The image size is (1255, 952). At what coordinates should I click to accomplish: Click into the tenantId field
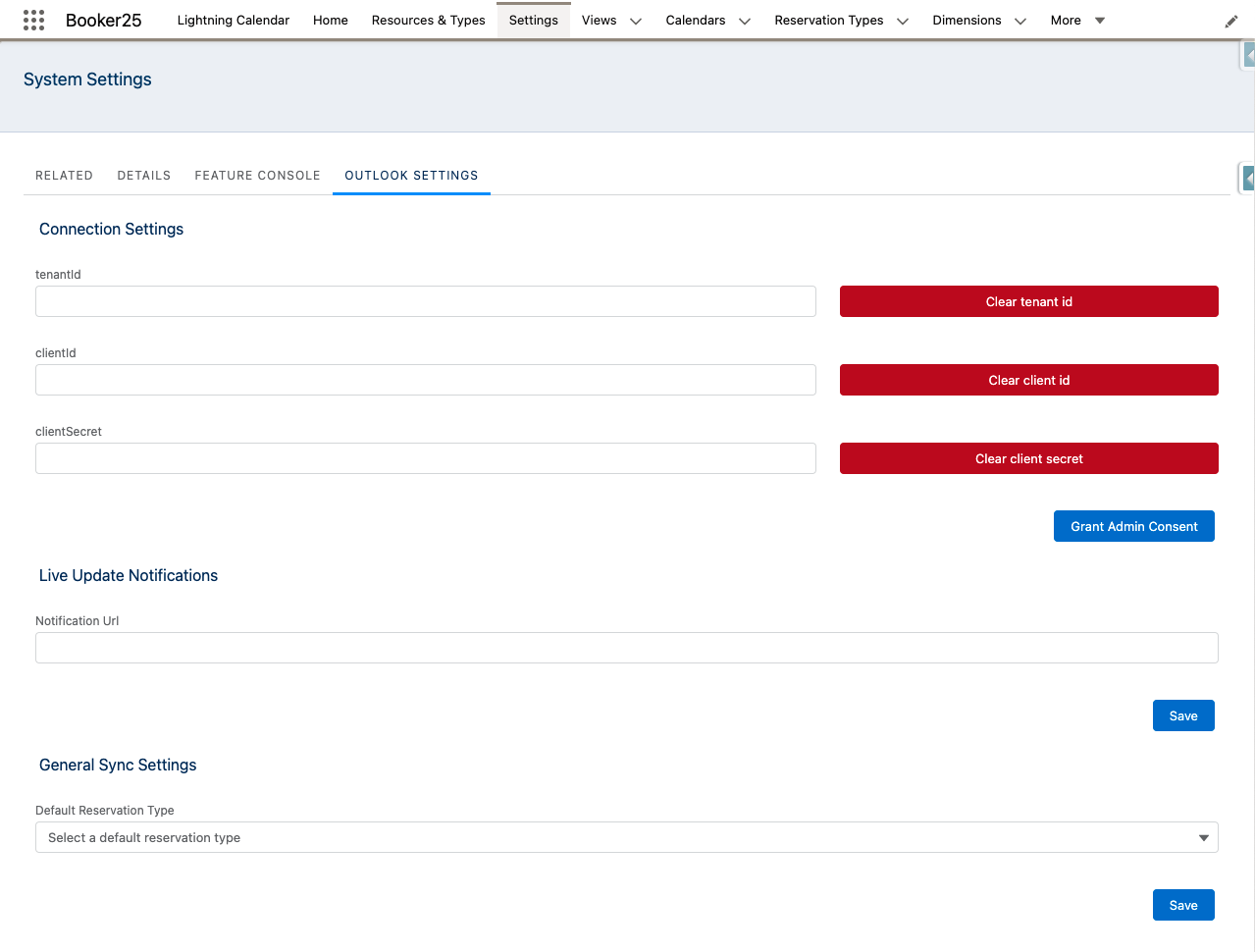click(425, 301)
